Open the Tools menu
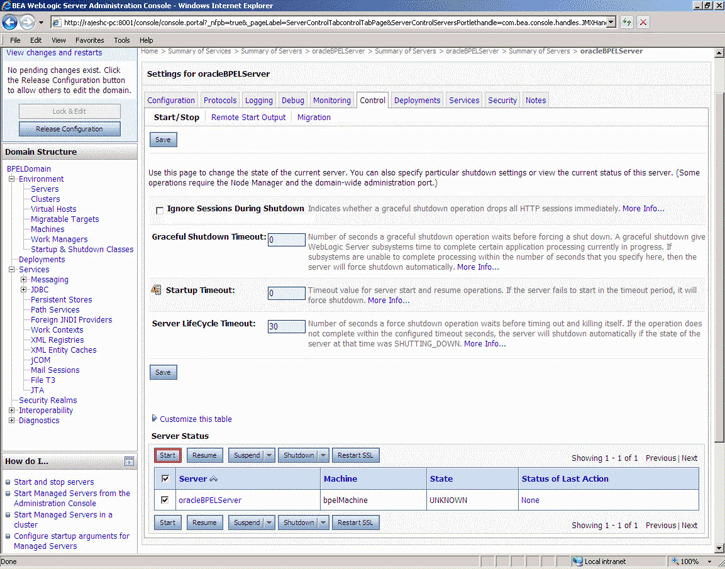 click(122, 40)
